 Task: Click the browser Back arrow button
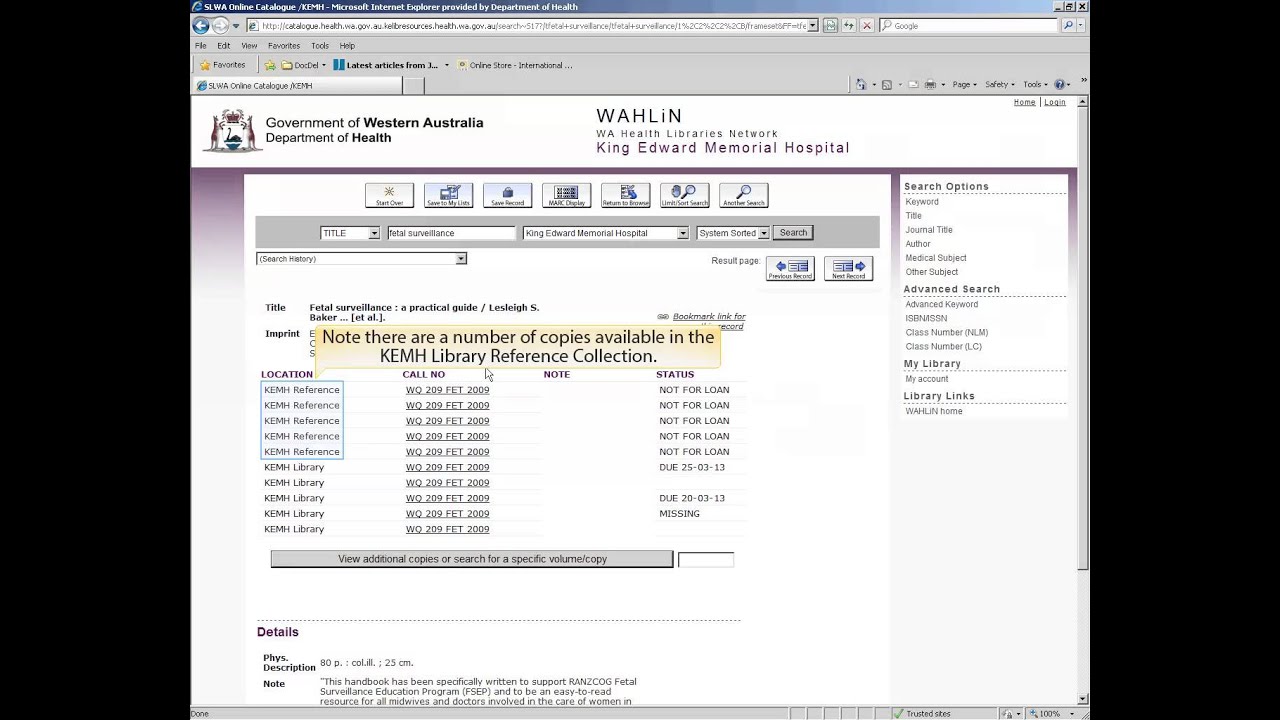pyautogui.click(x=201, y=26)
